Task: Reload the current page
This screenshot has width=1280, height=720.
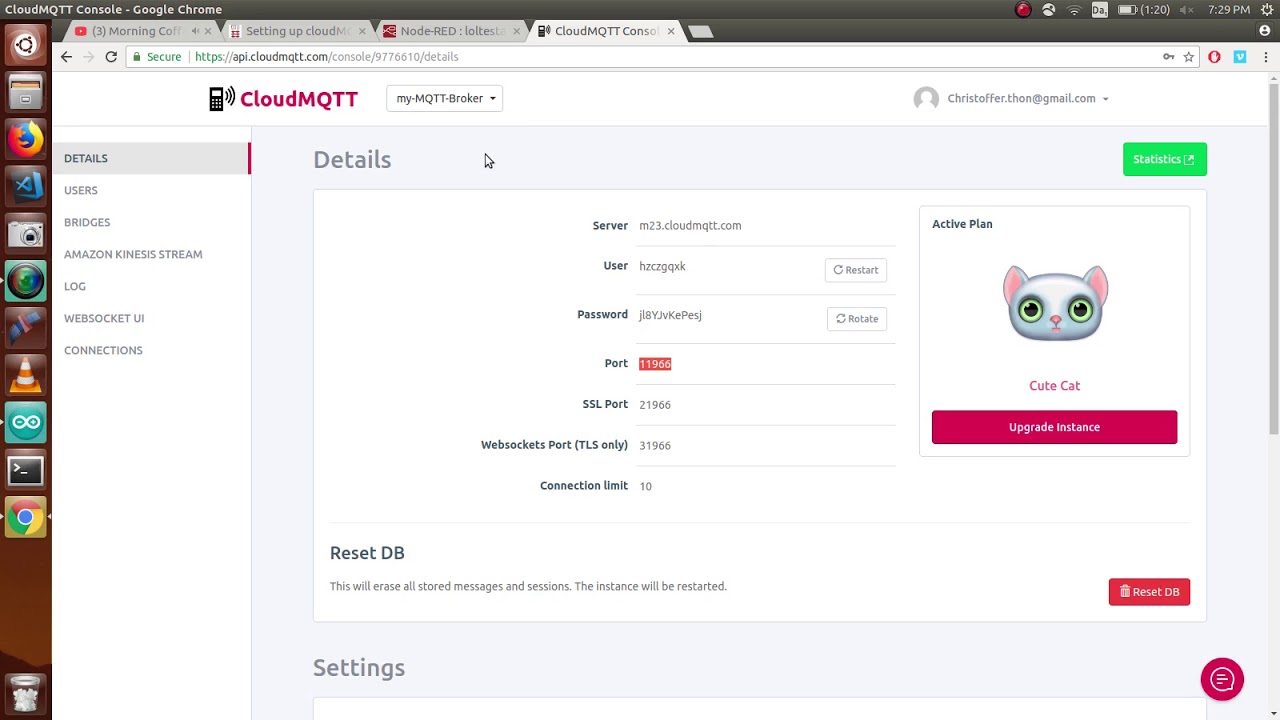Action: click(x=111, y=57)
